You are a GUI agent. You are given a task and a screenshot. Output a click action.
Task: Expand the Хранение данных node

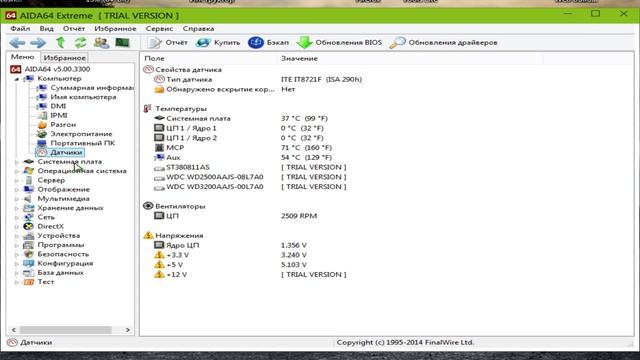pyautogui.click(x=17, y=208)
